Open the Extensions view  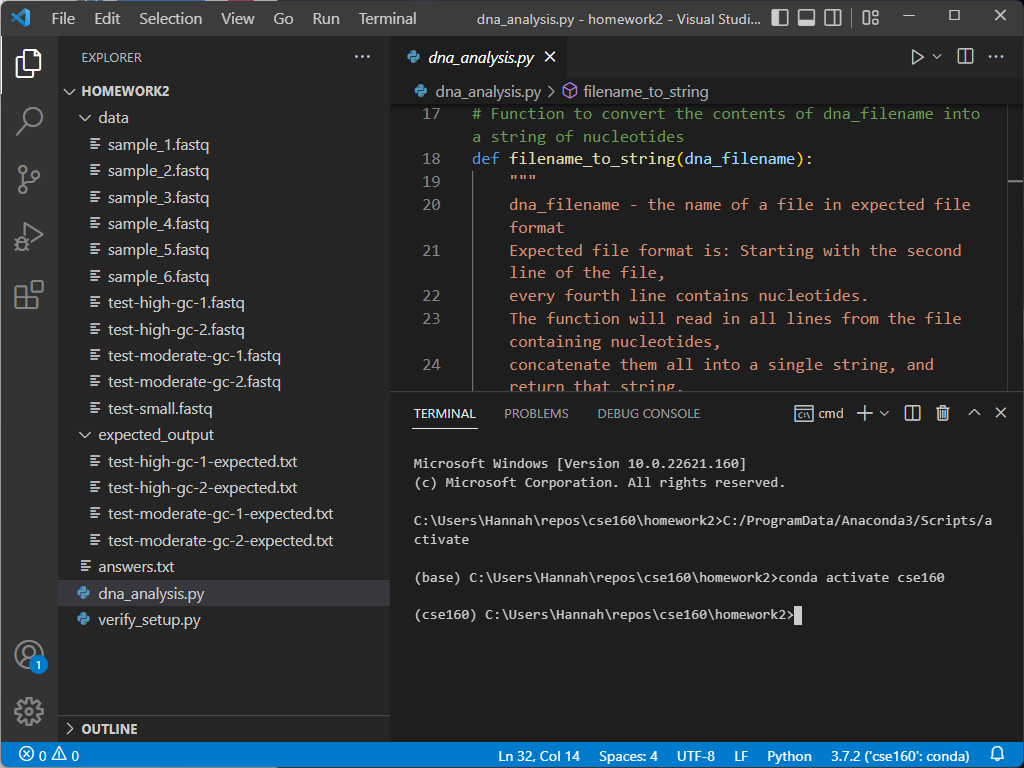coord(29,295)
